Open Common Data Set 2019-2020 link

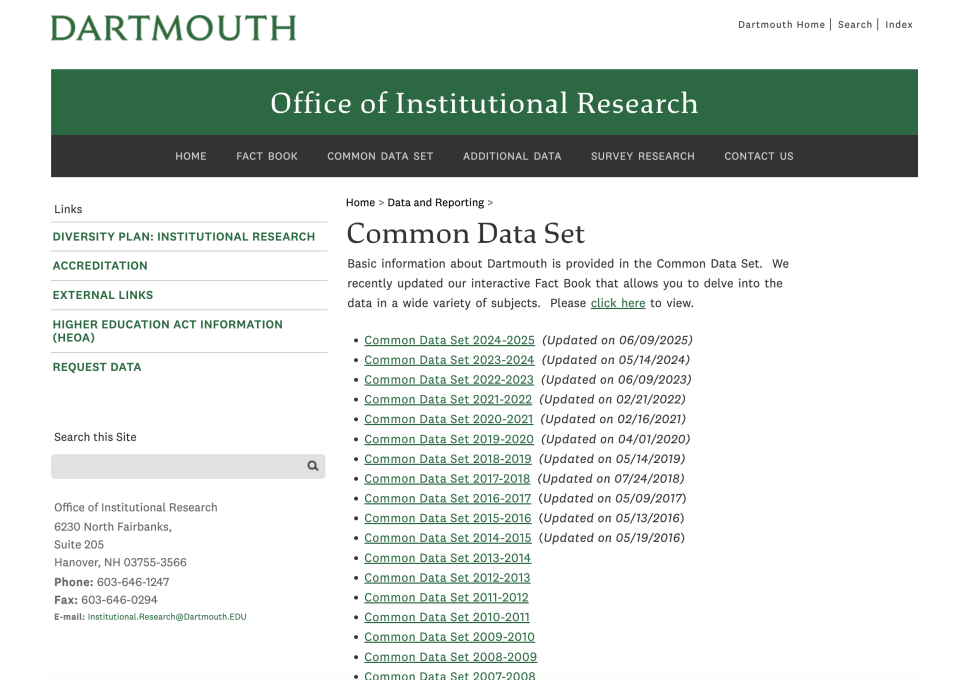(x=449, y=439)
